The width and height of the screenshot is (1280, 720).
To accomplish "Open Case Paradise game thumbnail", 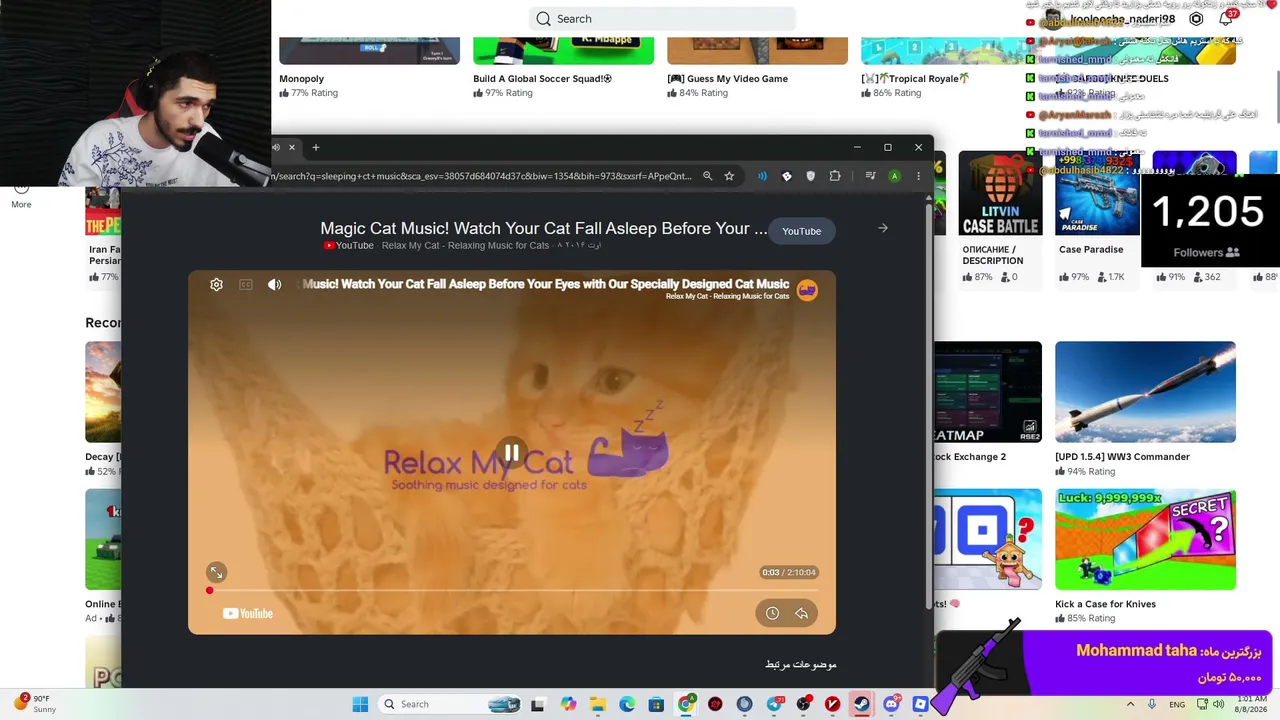I will [x=1097, y=194].
